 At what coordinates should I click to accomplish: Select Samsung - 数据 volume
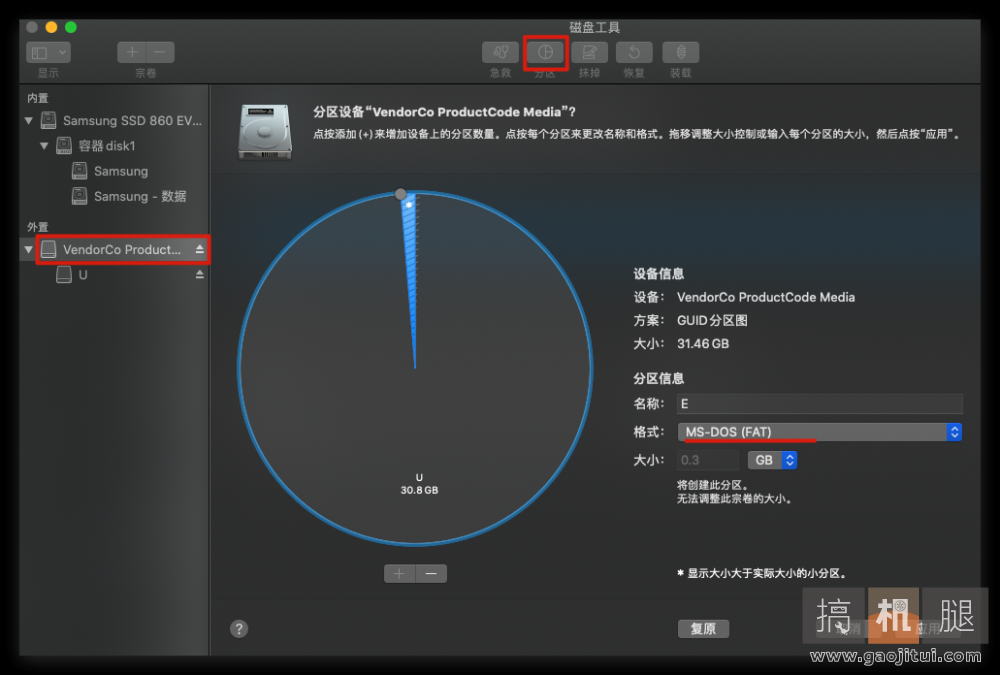pyautogui.click(x=129, y=197)
